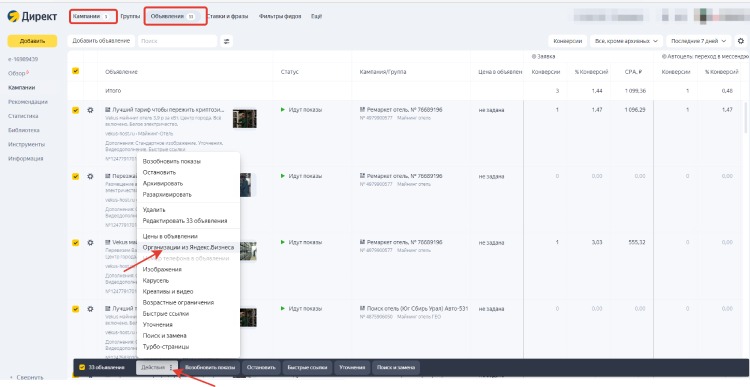Click 'Добавить объявление' button

[101, 41]
